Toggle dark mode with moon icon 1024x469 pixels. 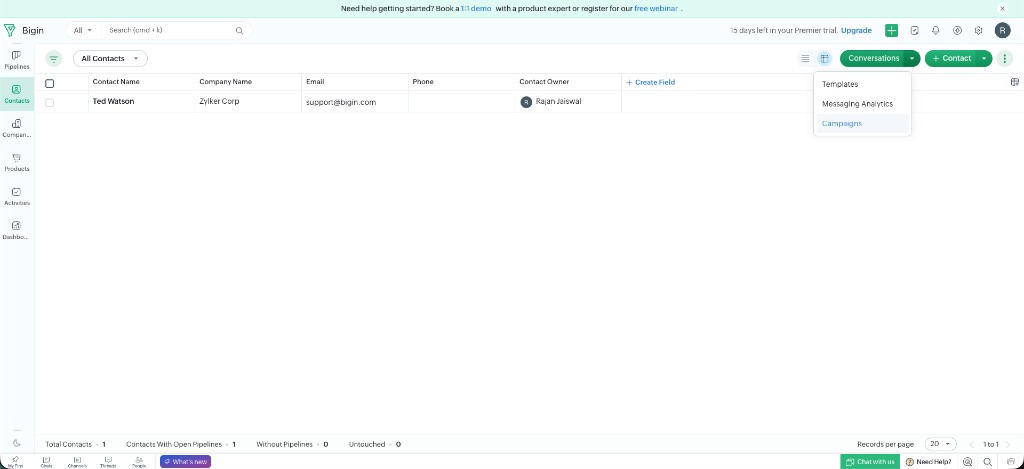pyautogui.click(x=17, y=443)
